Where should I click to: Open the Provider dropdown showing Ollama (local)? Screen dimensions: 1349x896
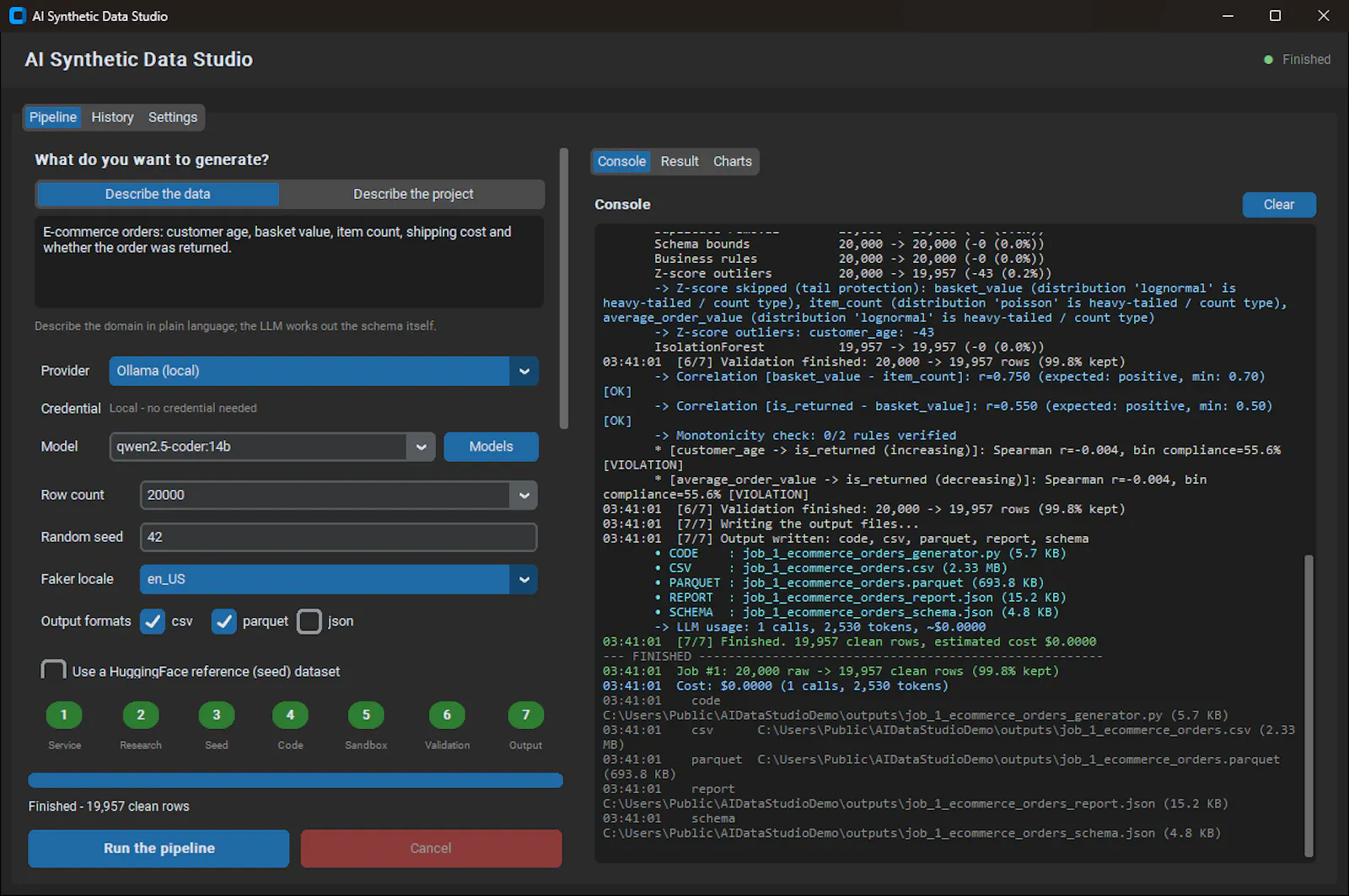click(x=324, y=371)
